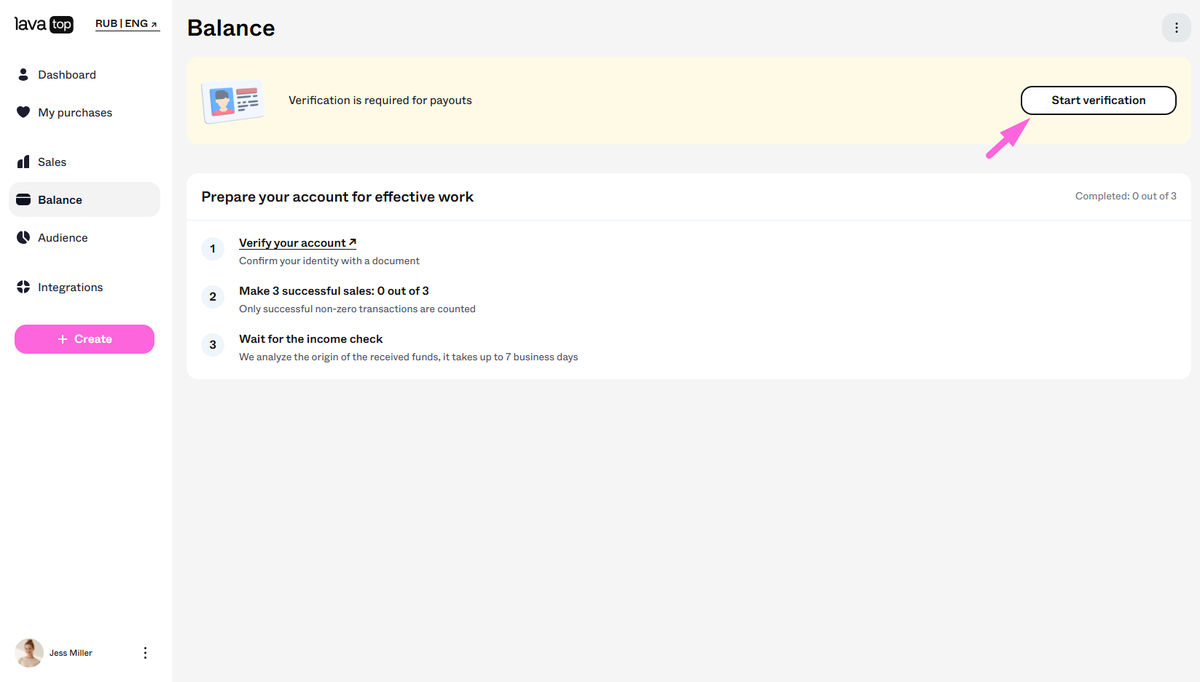Click the step 1 number badge
The height and width of the screenshot is (682, 1200).
[x=212, y=249]
